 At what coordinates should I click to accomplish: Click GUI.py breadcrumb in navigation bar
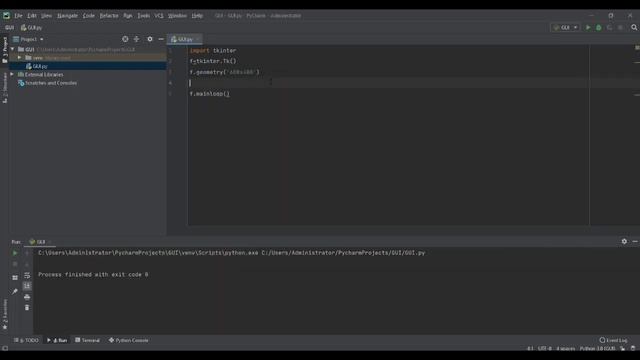point(31,28)
